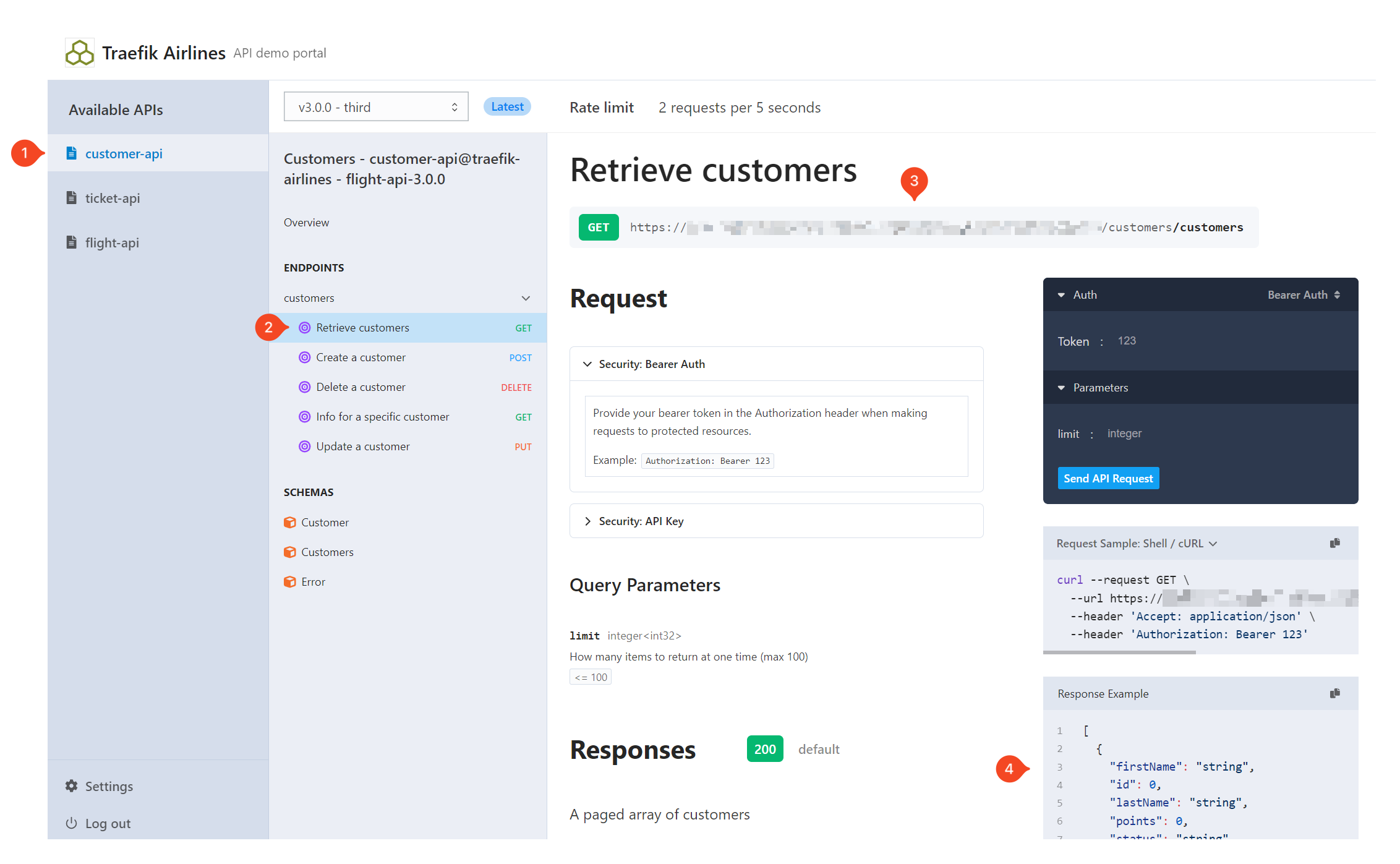Click the Traefik Airlines hexagon logo
The width and height of the screenshot is (1400, 864).
[79, 53]
